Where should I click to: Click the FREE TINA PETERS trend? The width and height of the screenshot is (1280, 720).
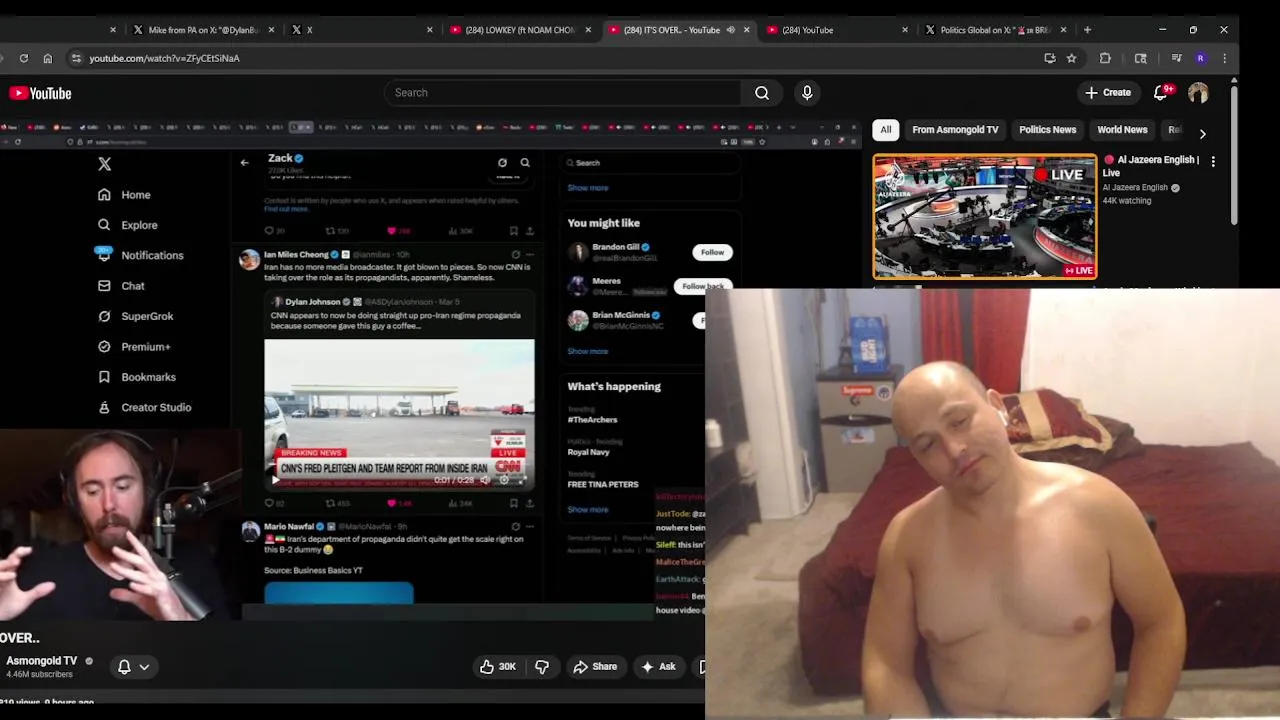click(602, 484)
